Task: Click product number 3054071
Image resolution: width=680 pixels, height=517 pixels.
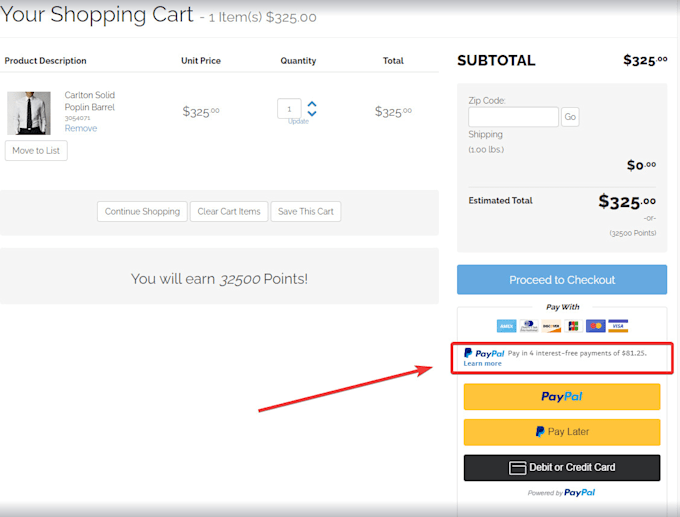Action: (77, 118)
